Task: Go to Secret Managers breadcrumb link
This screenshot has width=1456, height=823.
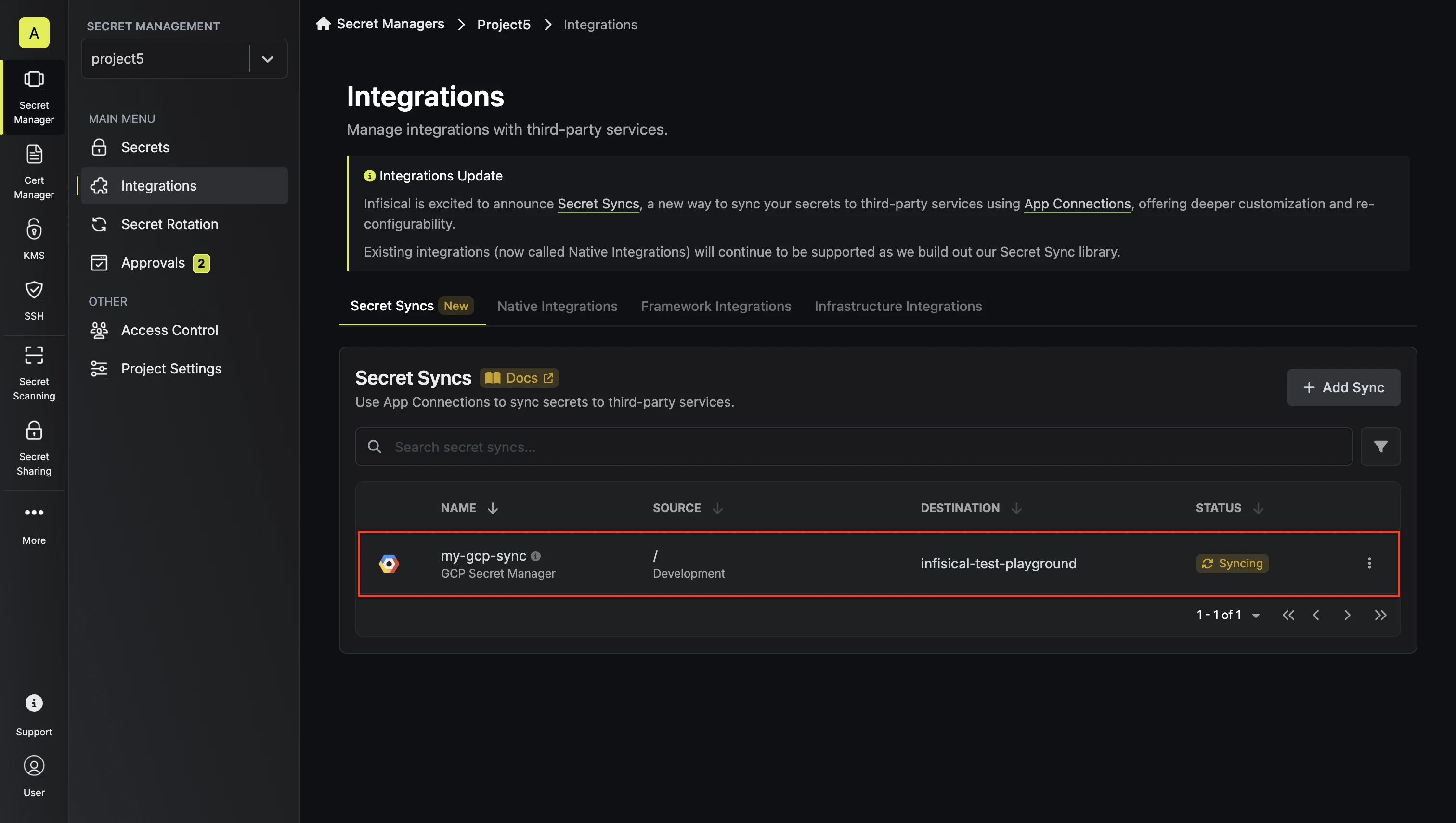Action: pos(390,24)
